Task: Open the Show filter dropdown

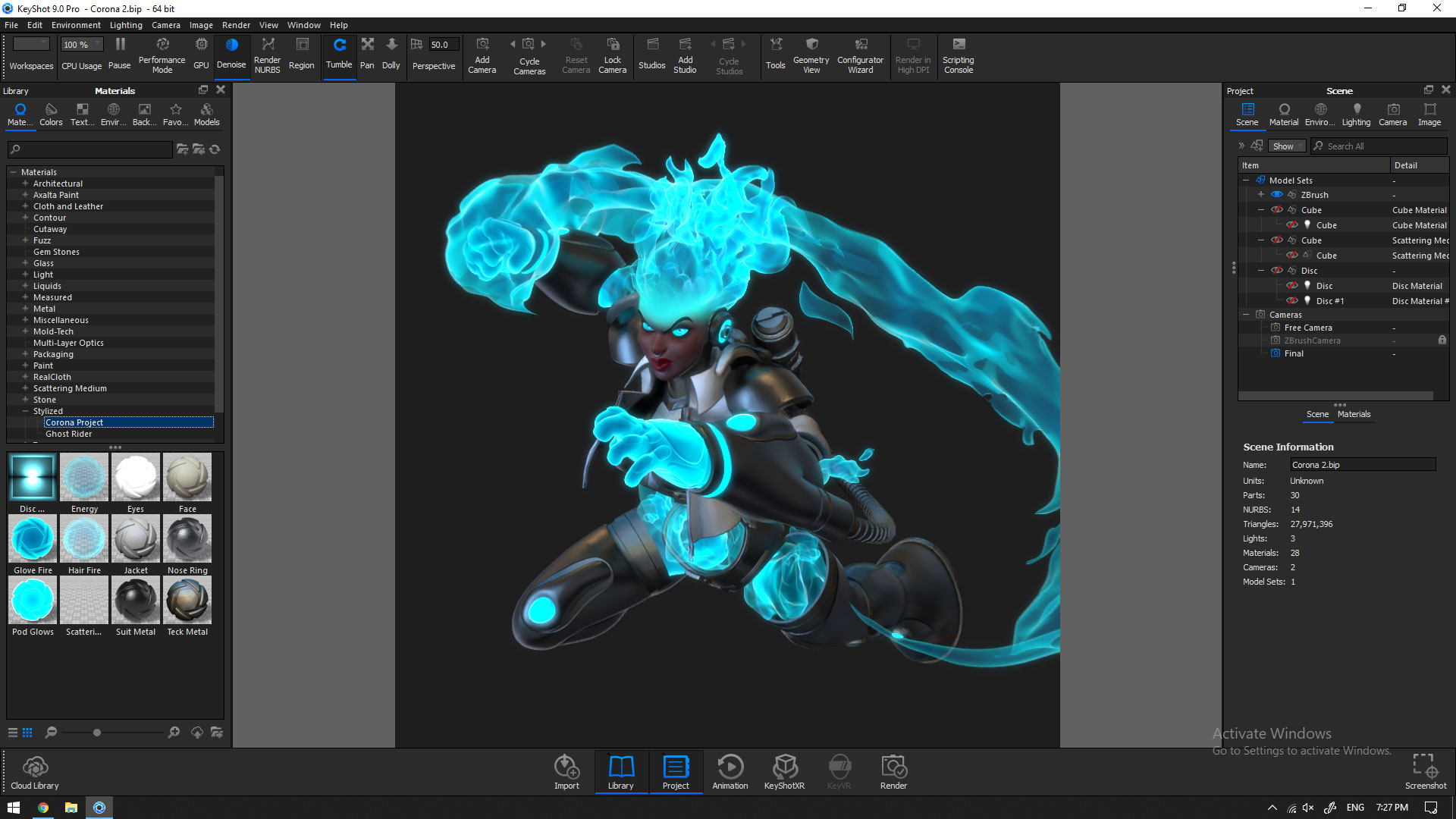Action: (1288, 146)
